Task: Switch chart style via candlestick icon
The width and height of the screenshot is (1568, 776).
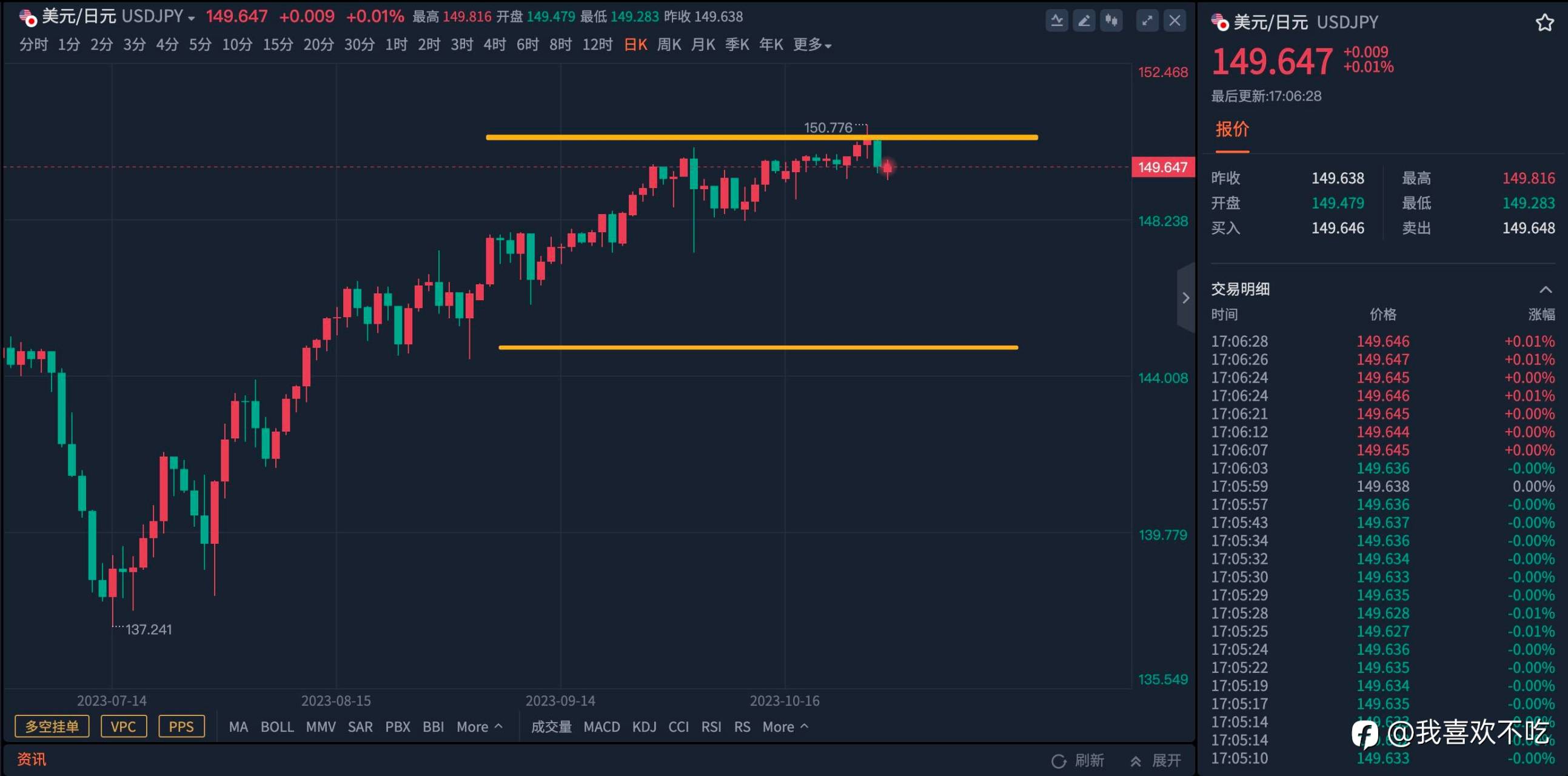Action: click(1111, 21)
